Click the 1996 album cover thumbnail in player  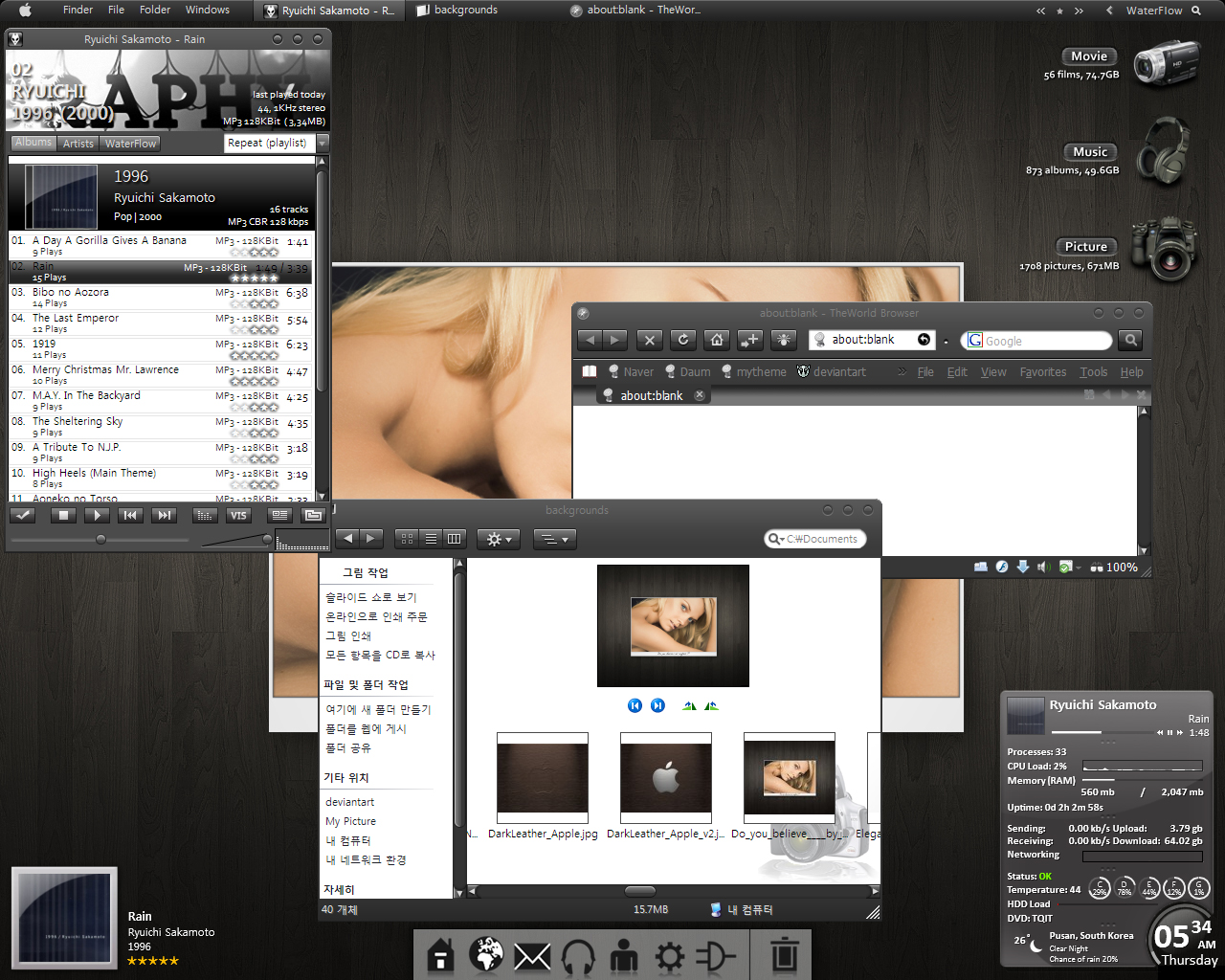pyautogui.click(x=61, y=196)
